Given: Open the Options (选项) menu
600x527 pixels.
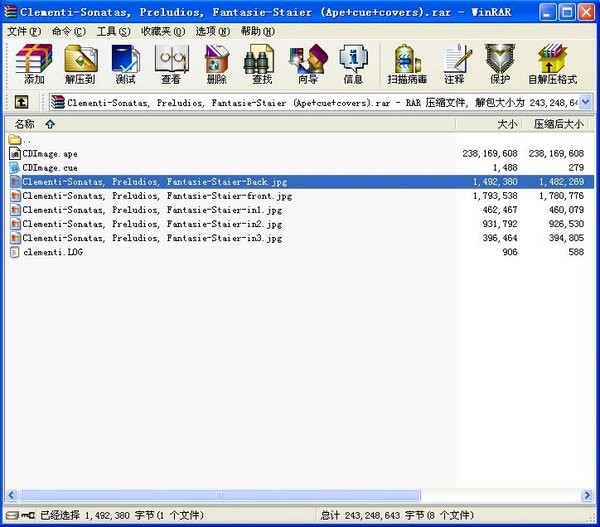Looking at the screenshot, I should click(x=213, y=31).
